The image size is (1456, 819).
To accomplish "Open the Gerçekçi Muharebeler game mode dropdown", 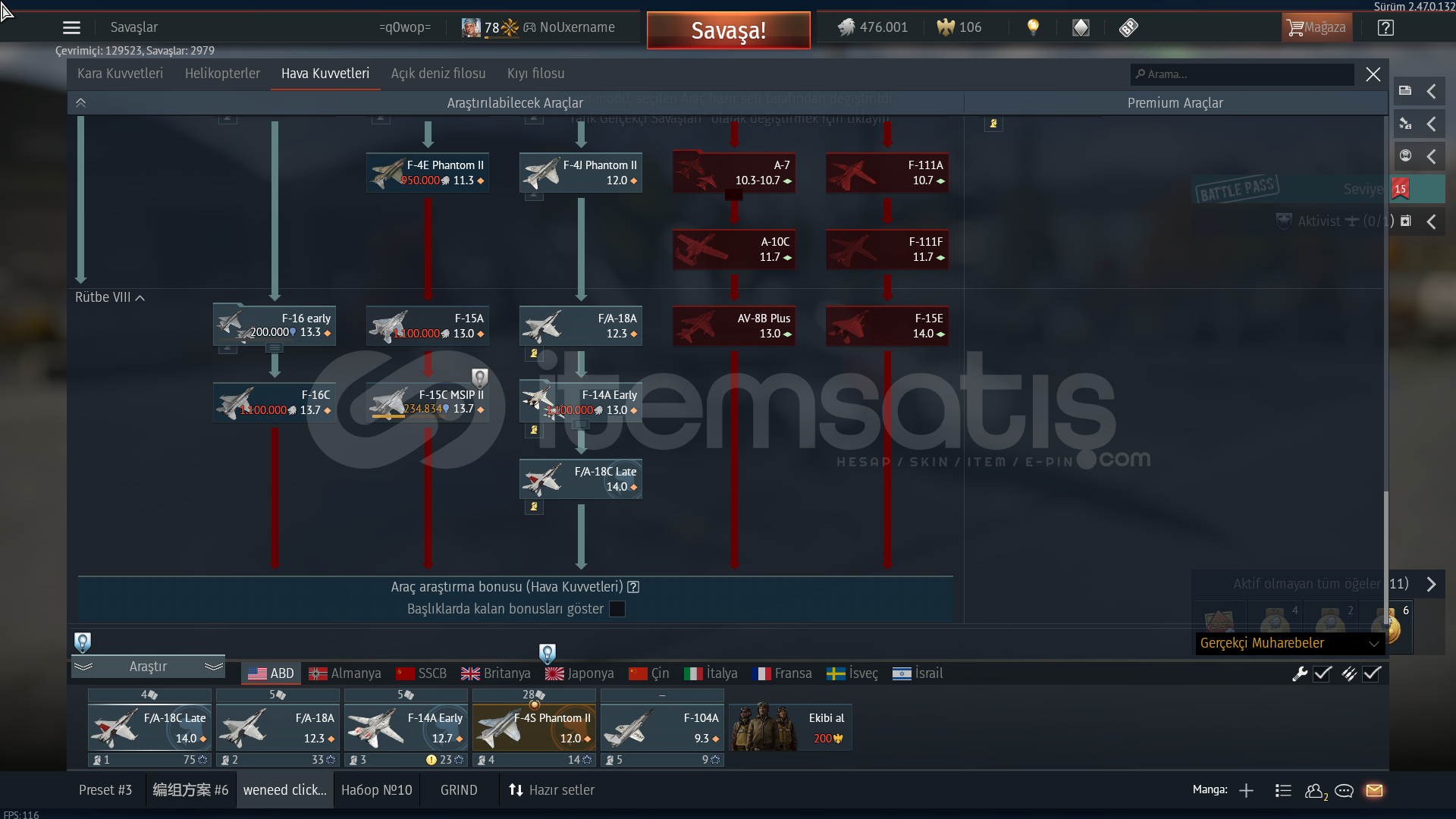I will (x=1289, y=643).
